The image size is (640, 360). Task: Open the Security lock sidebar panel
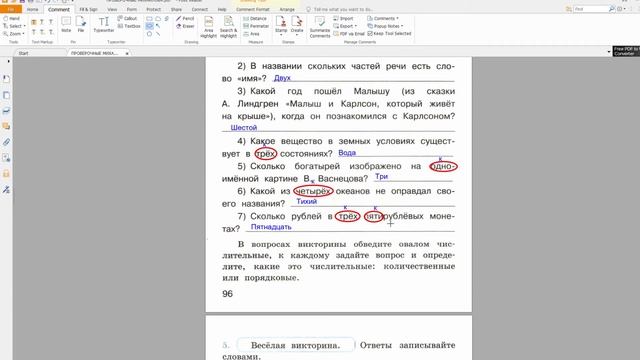point(6,174)
